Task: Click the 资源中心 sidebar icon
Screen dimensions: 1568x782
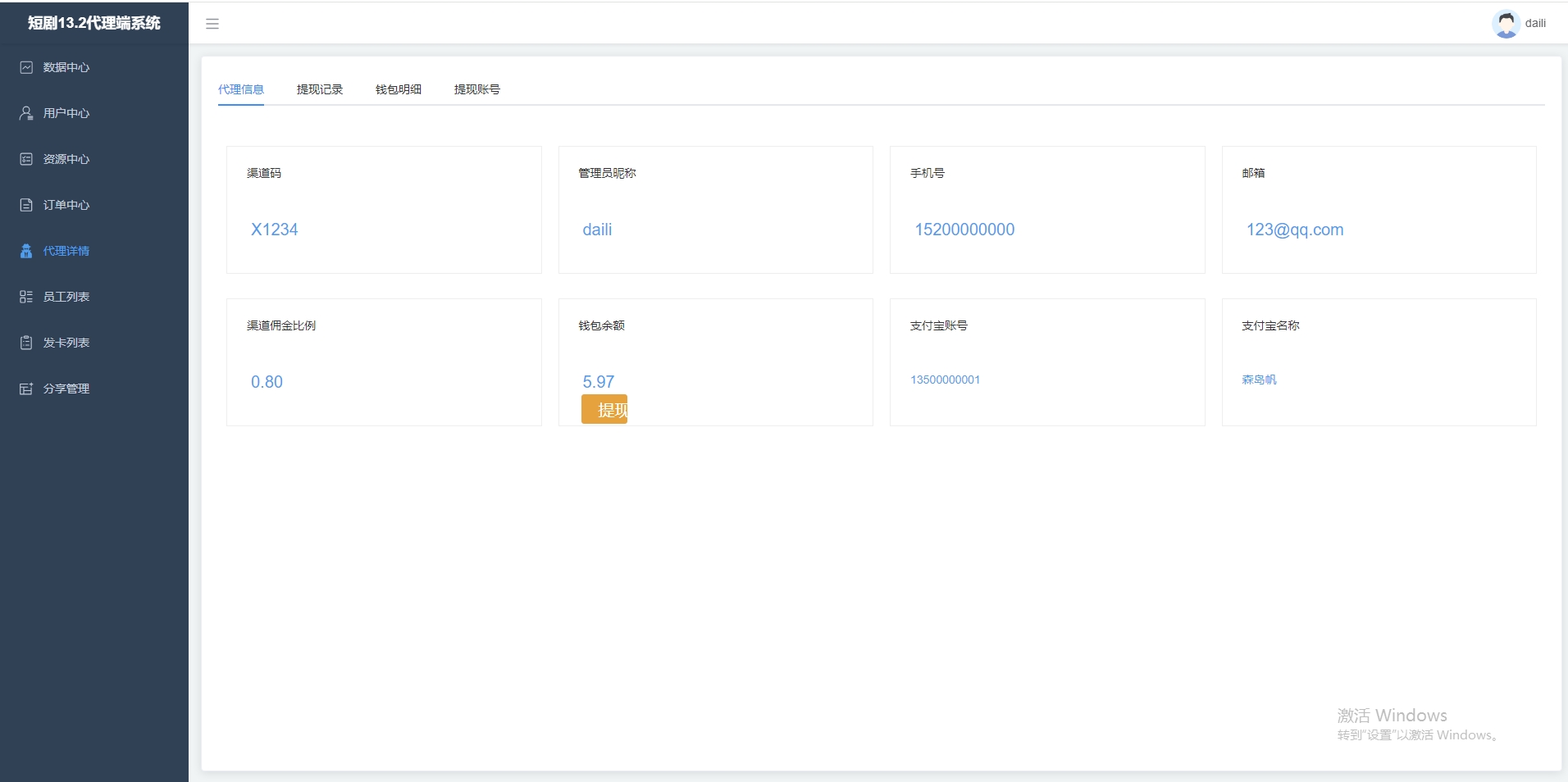Action: coord(26,159)
